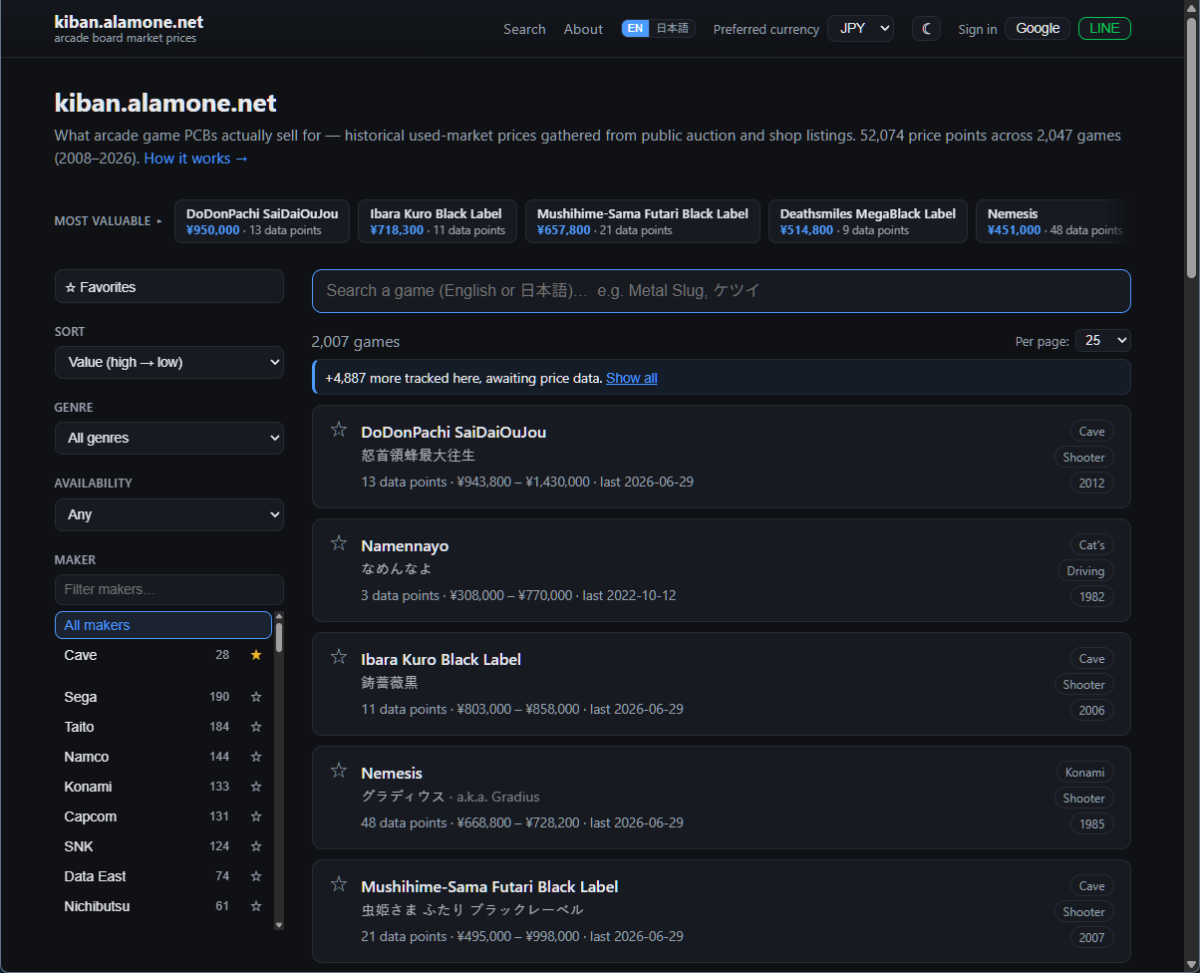Favorite the SNK maker star
Image resolution: width=1200 pixels, height=973 pixels.
(x=256, y=847)
